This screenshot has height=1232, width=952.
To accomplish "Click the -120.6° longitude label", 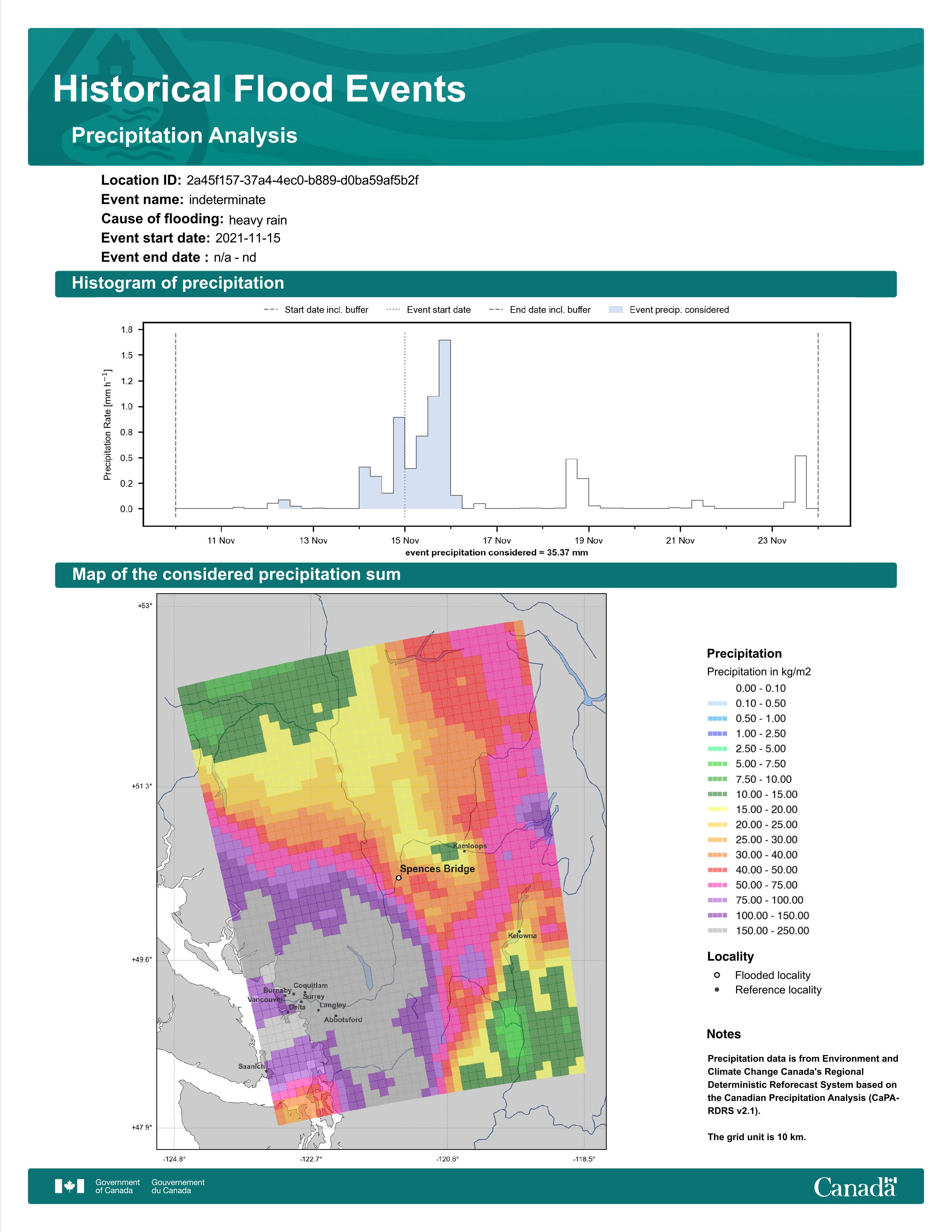I will [447, 1159].
